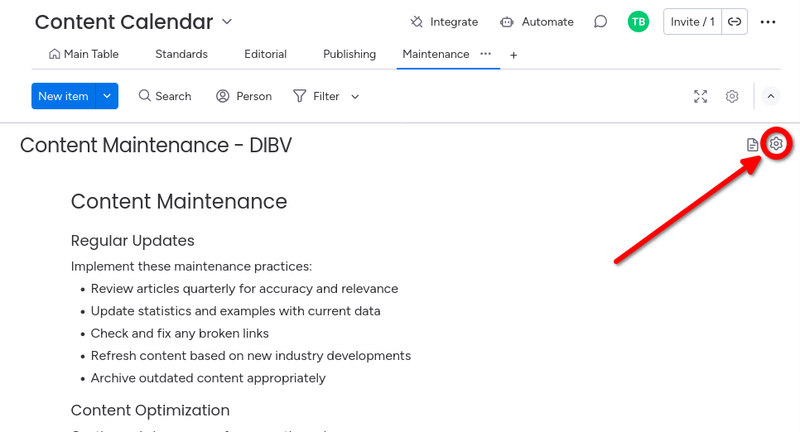The width and height of the screenshot is (800, 432).
Task: Open the New item dropdown arrow
Action: click(107, 96)
